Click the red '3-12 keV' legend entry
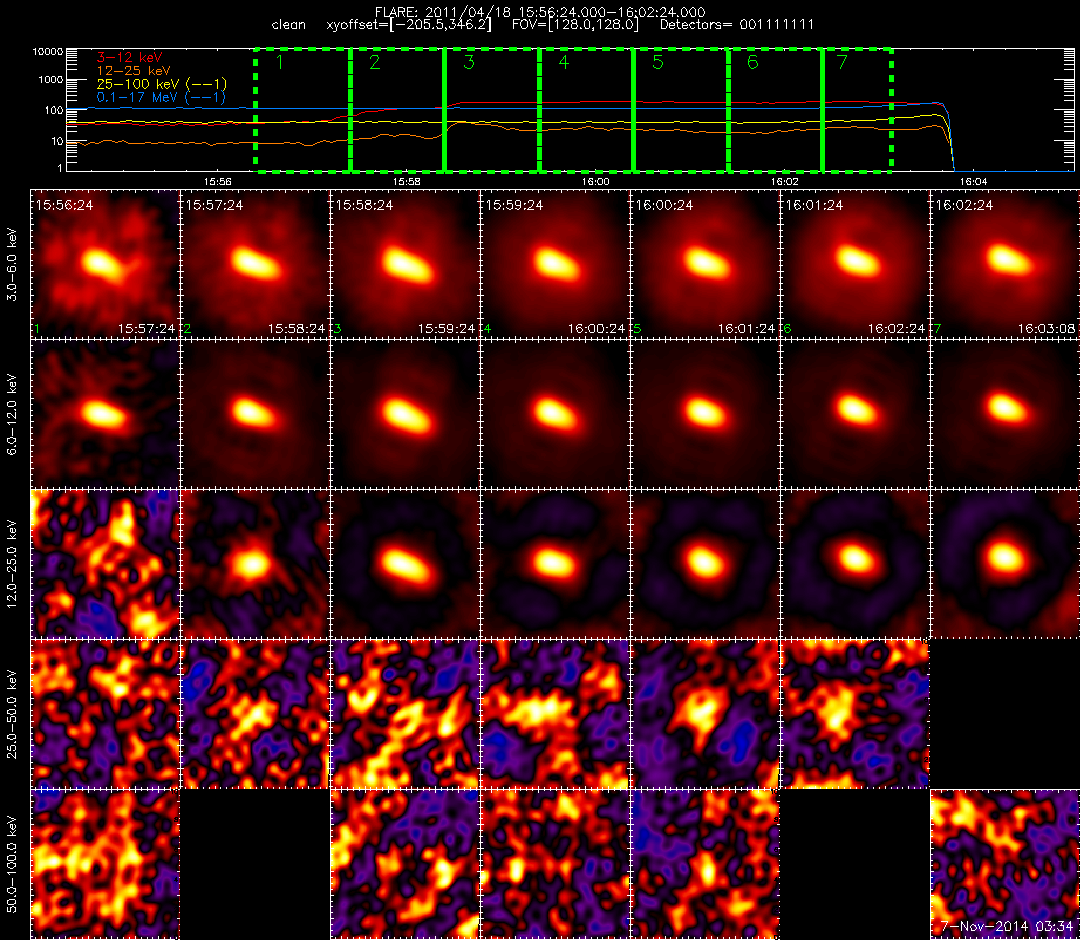The image size is (1080, 940). 129,57
